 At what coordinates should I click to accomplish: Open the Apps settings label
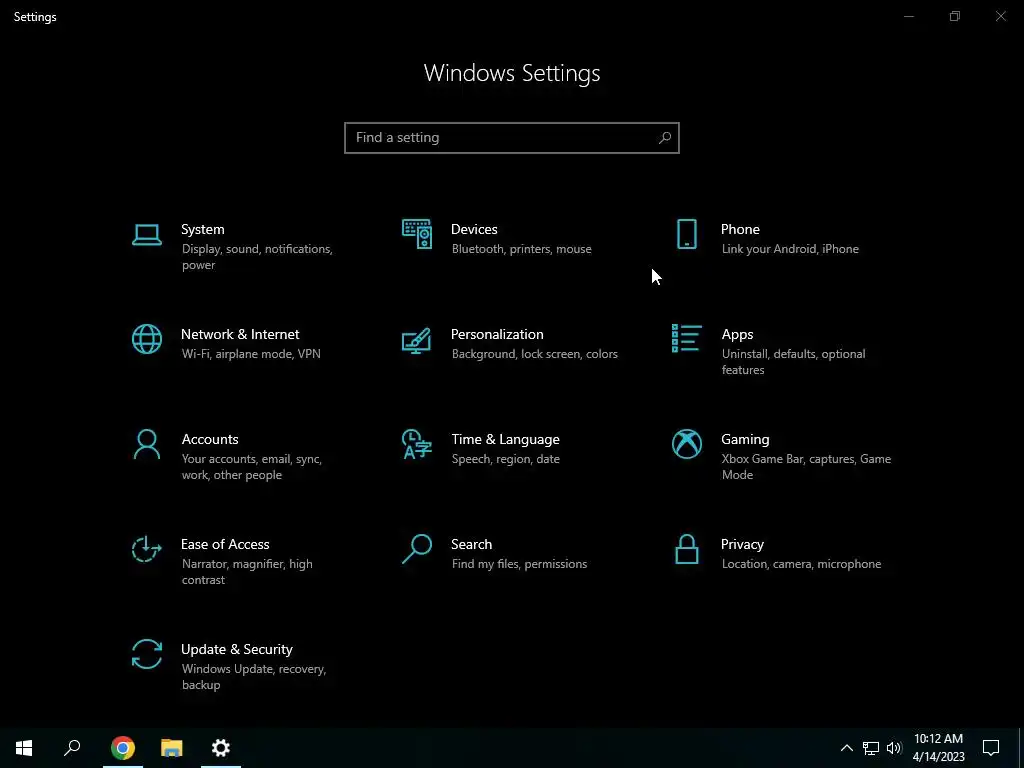pyautogui.click(x=737, y=334)
